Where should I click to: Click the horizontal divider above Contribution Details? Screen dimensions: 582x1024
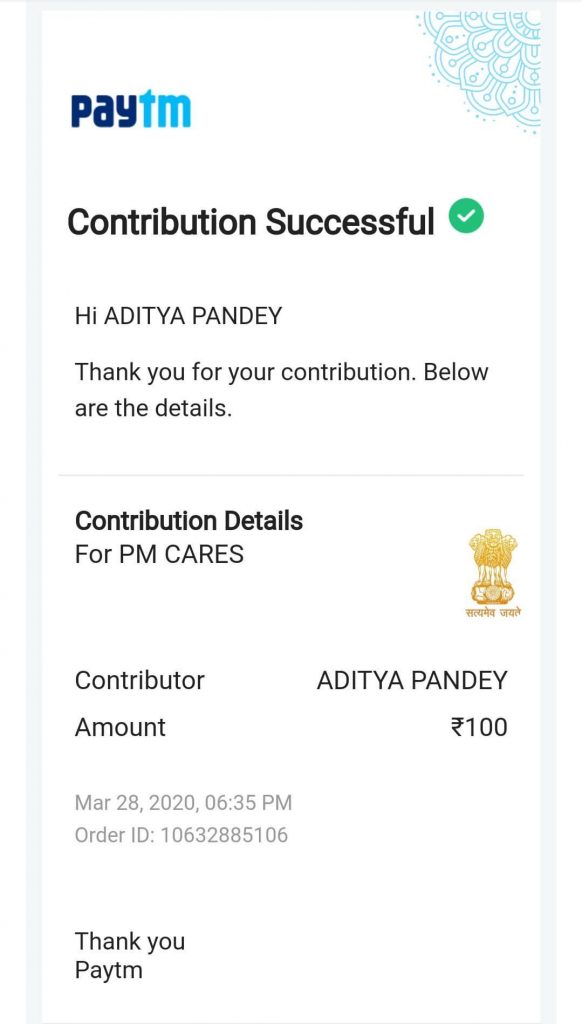click(291, 475)
